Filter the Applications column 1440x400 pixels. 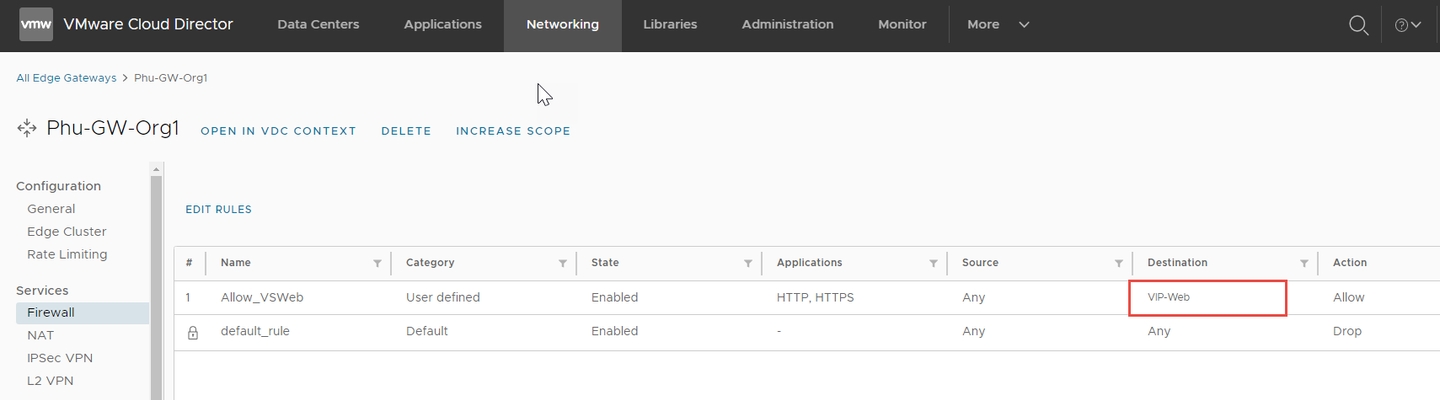tap(933, 263)
